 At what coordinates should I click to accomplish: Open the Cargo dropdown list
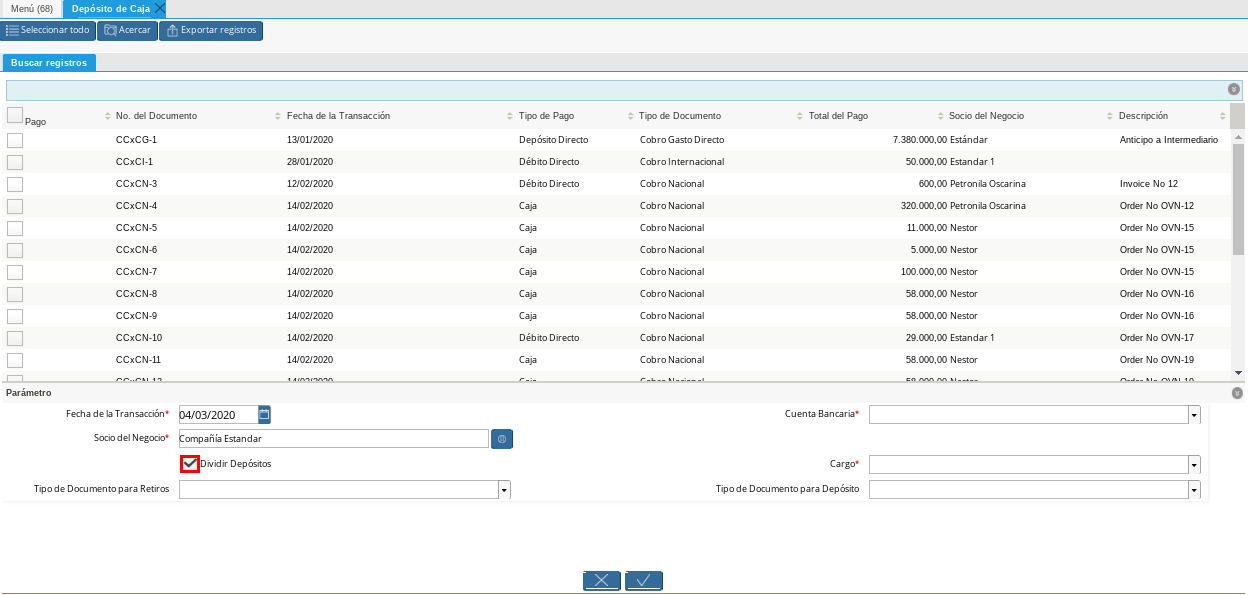tap(1194, 465)
